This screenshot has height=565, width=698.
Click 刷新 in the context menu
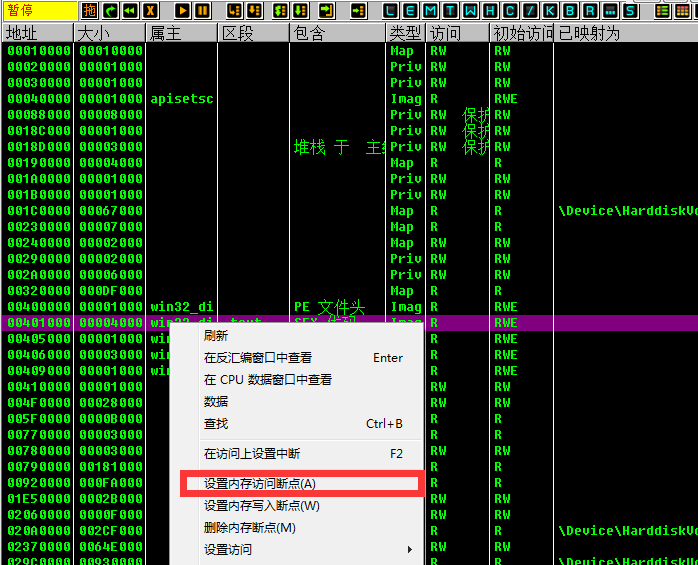point(216,336)
